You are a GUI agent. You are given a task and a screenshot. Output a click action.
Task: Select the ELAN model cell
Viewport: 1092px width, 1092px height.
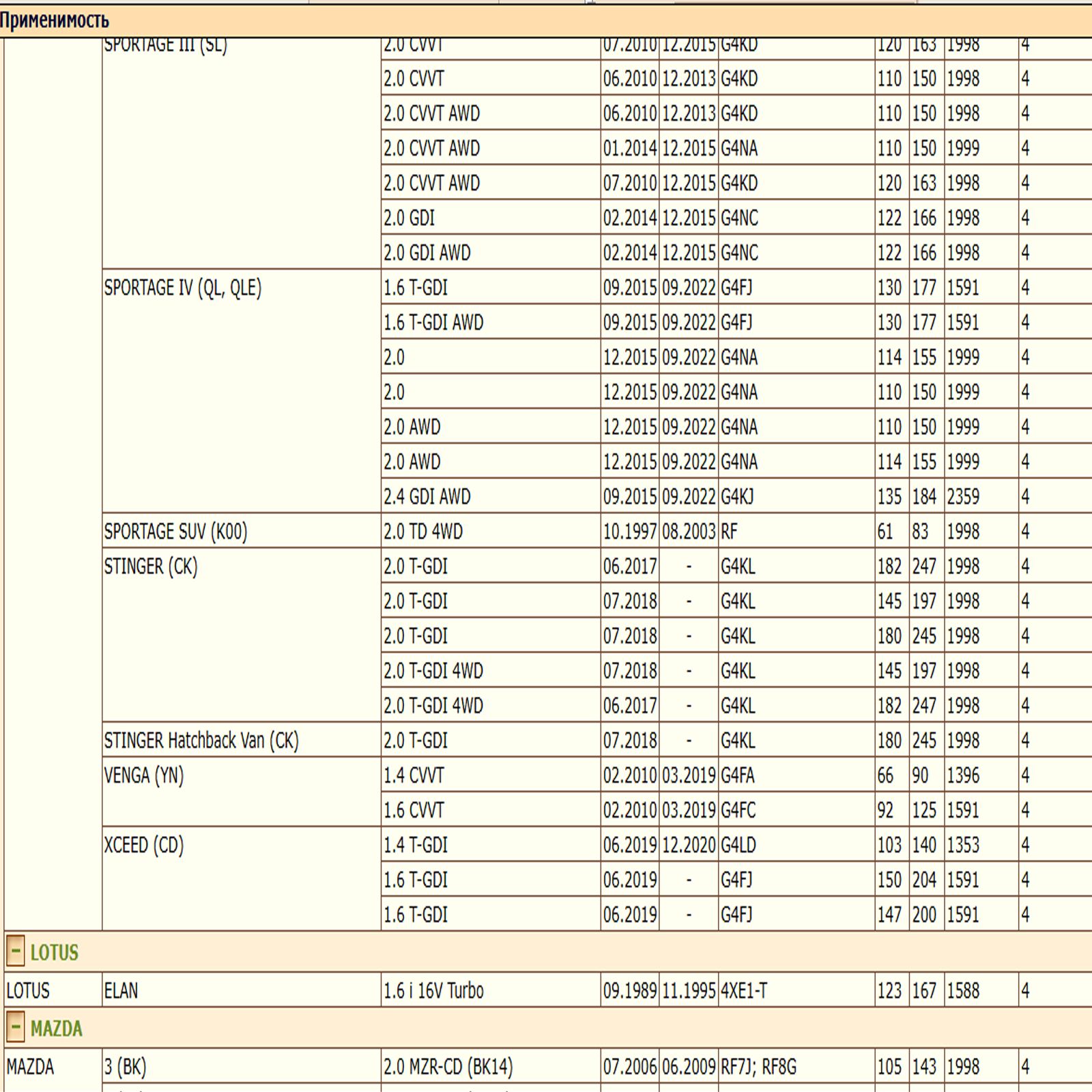(x=121, y=990)
